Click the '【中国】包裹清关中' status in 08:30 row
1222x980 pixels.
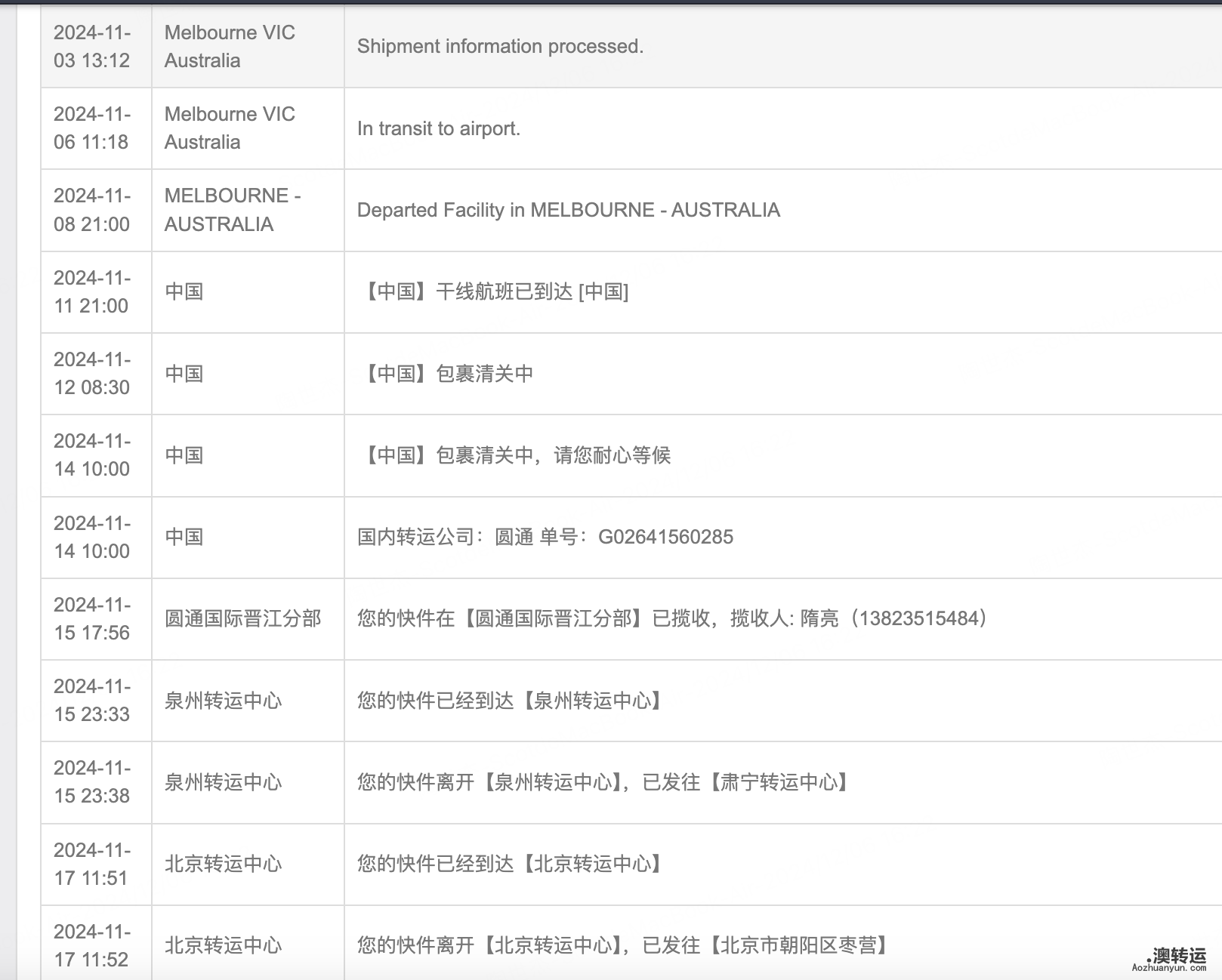coord(446,374)
